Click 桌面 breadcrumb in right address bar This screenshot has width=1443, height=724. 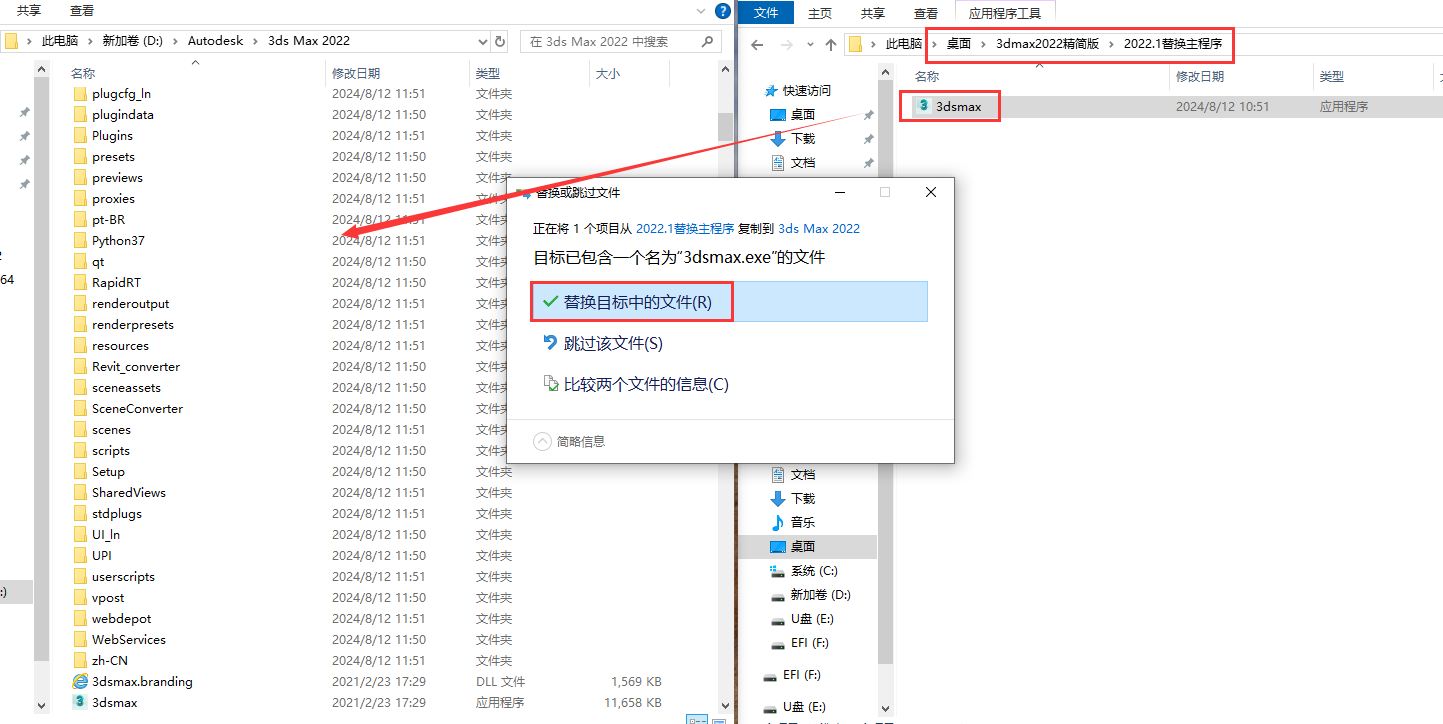click(958, 44)
